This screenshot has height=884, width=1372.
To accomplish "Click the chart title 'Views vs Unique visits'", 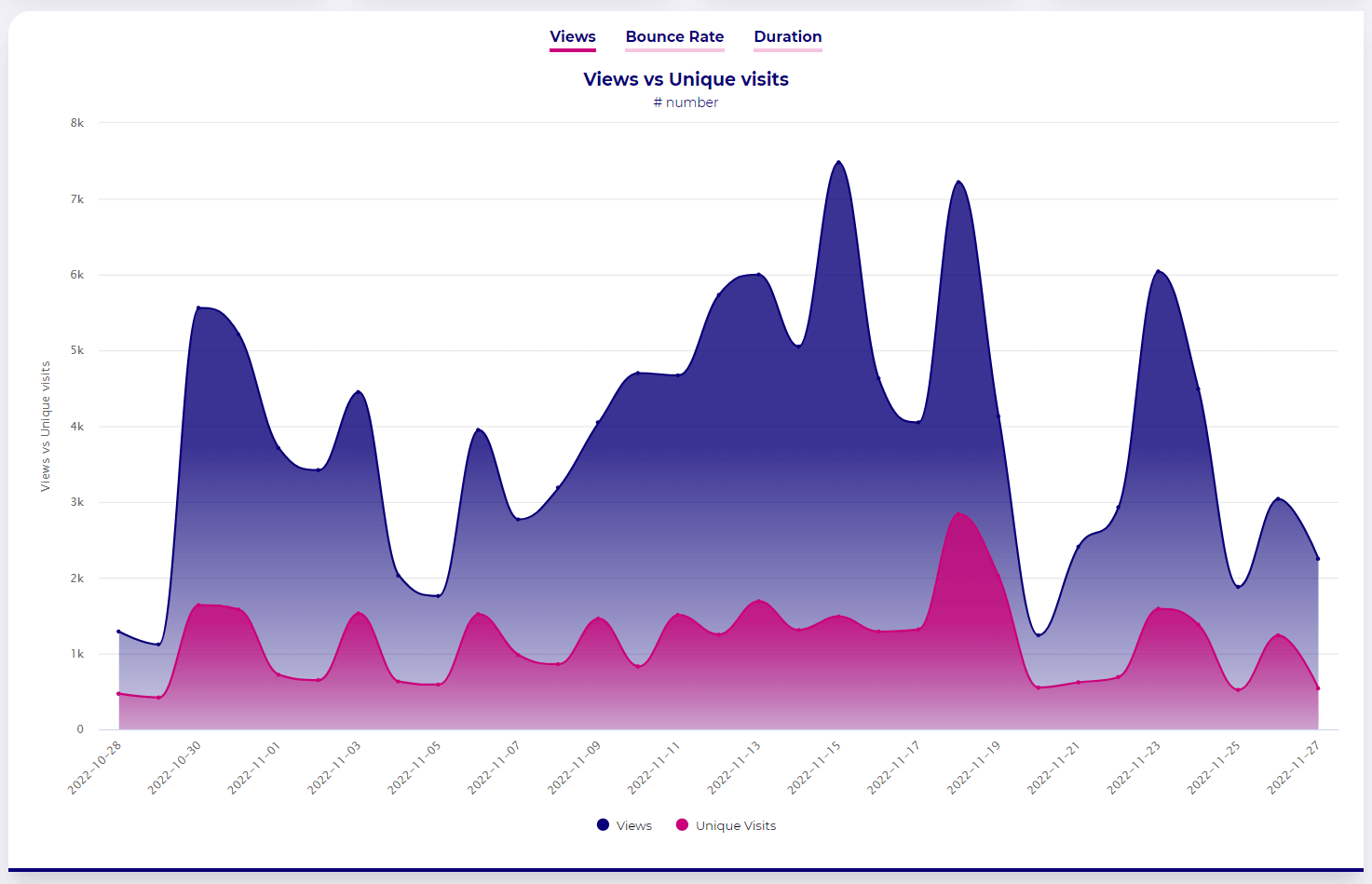I will pos(686,79).
